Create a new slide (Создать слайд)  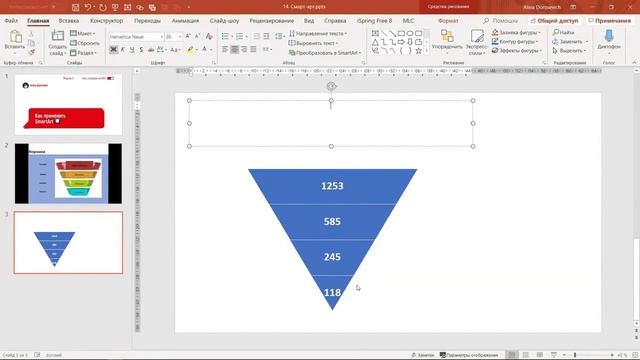[x=58, y=42]
